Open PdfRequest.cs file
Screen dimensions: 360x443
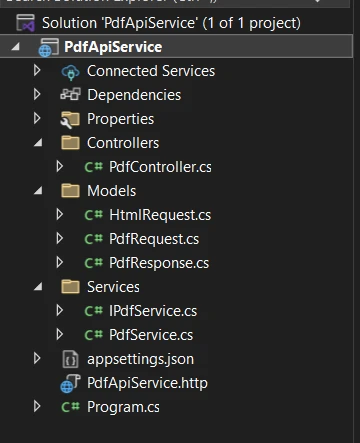154,239
